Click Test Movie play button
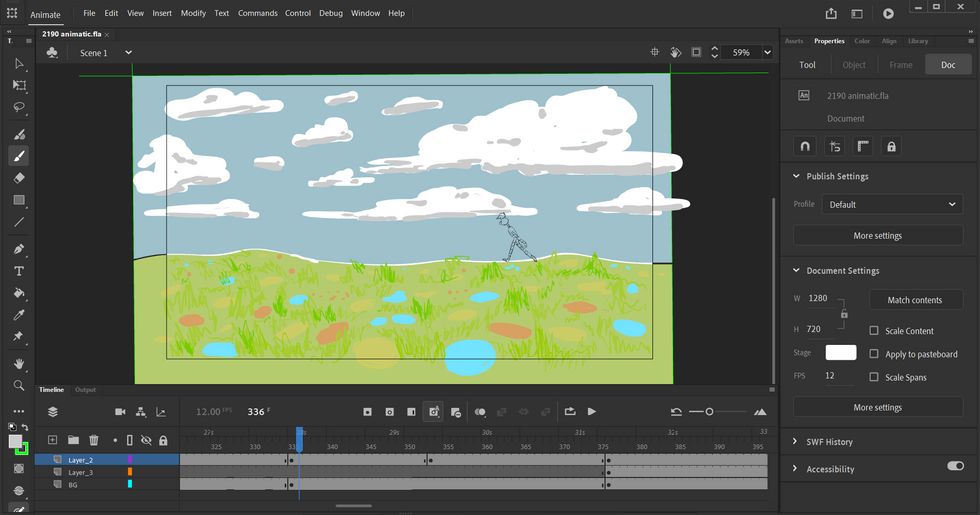Image resolution: width=980 pixels, height=515 pixels. tap(888, 13)
